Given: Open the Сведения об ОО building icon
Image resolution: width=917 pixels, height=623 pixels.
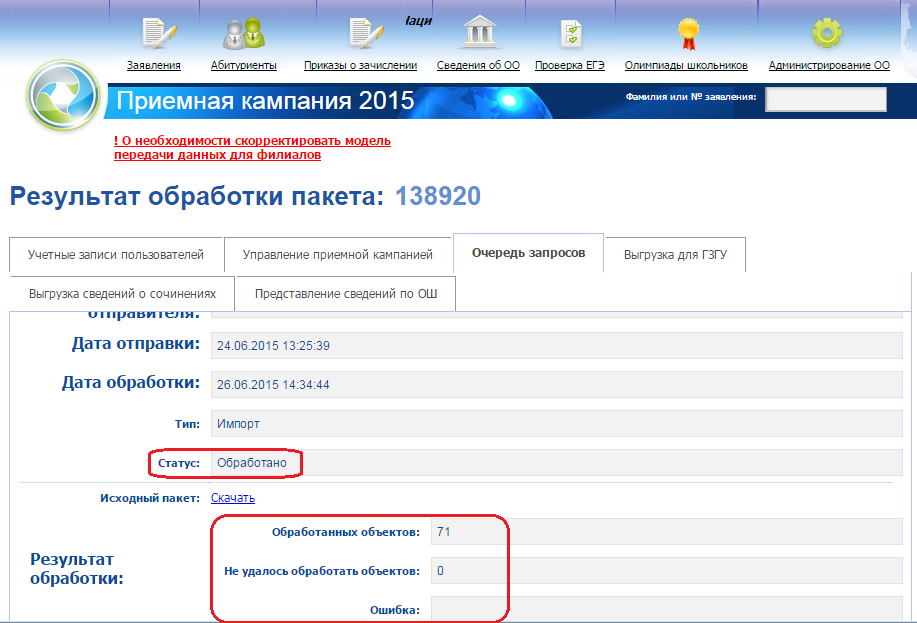Looking at the screenshot, I should (x=478, y=33).
